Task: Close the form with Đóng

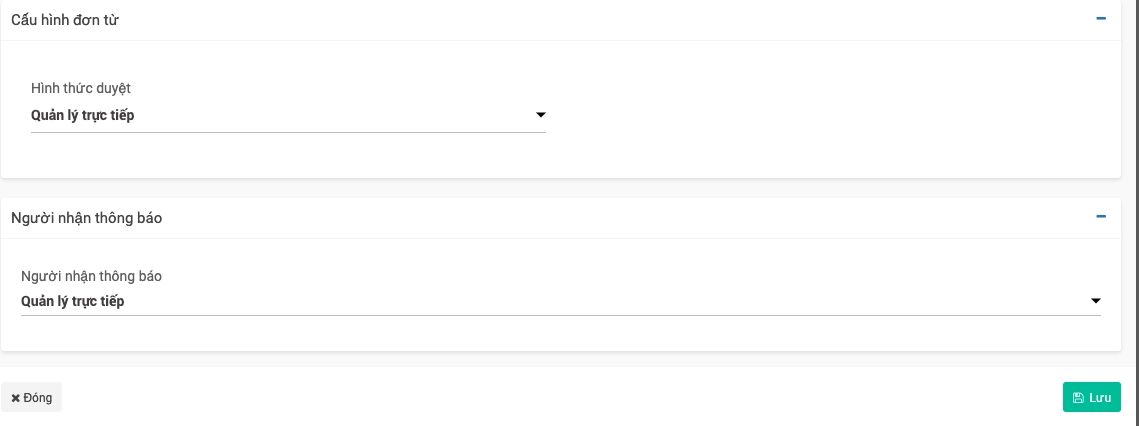Action: pos(32,397)
